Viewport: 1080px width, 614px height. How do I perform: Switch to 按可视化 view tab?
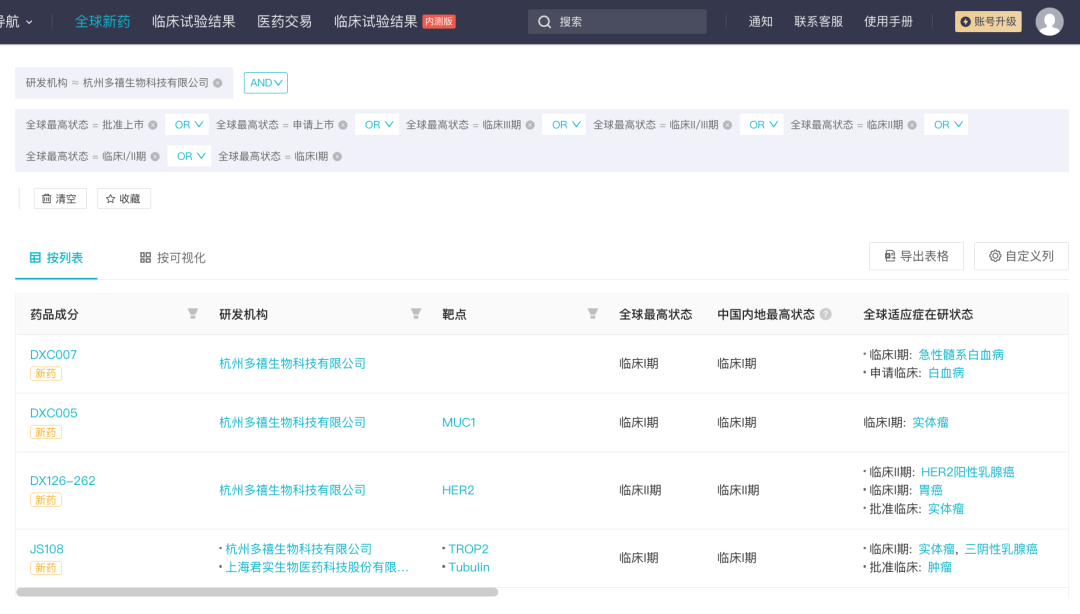pos(172,258)
